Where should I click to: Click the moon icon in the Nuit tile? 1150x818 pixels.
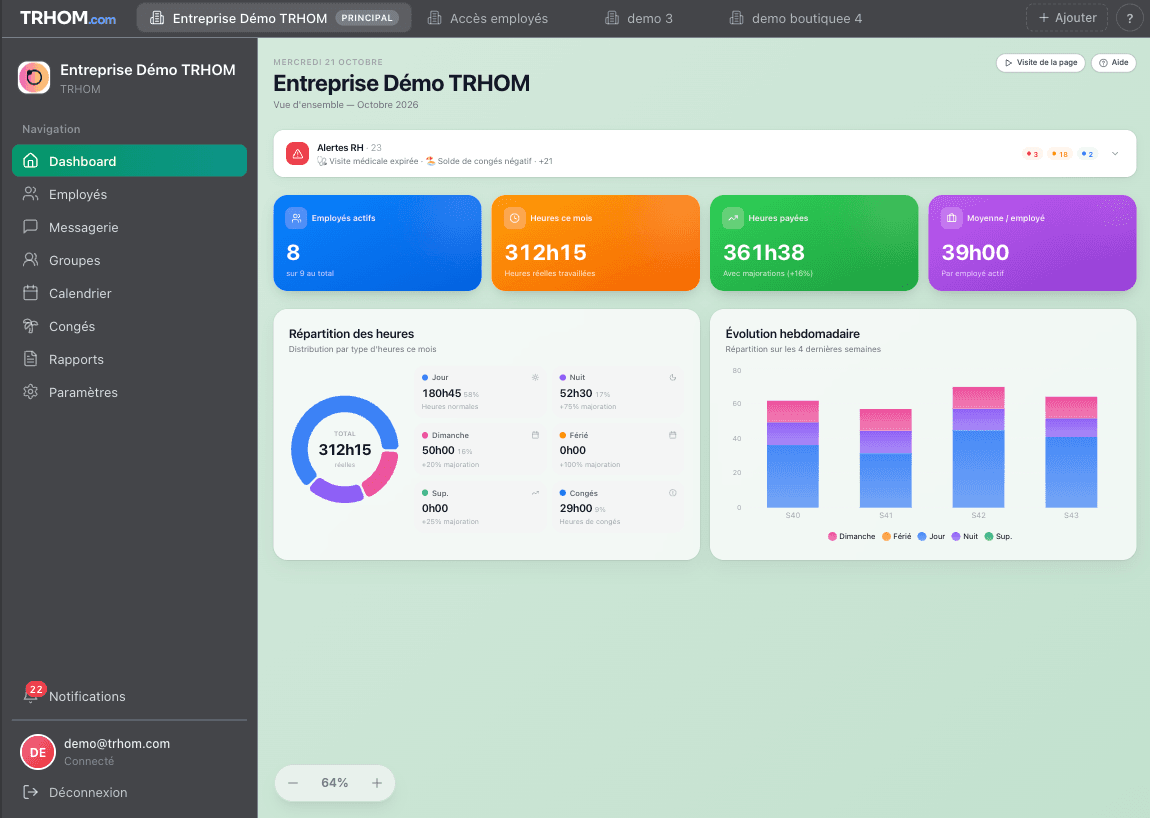point(673,377)
